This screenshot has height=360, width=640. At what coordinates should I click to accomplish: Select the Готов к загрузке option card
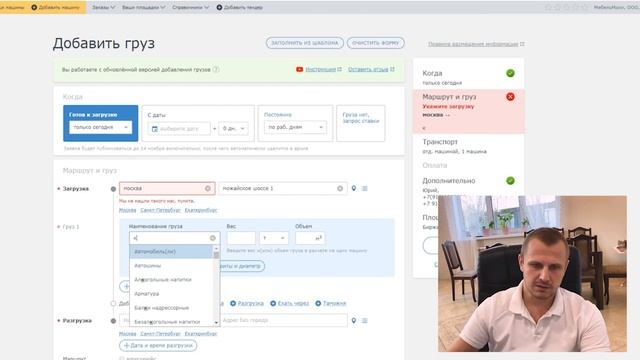[x=100, y=123]
